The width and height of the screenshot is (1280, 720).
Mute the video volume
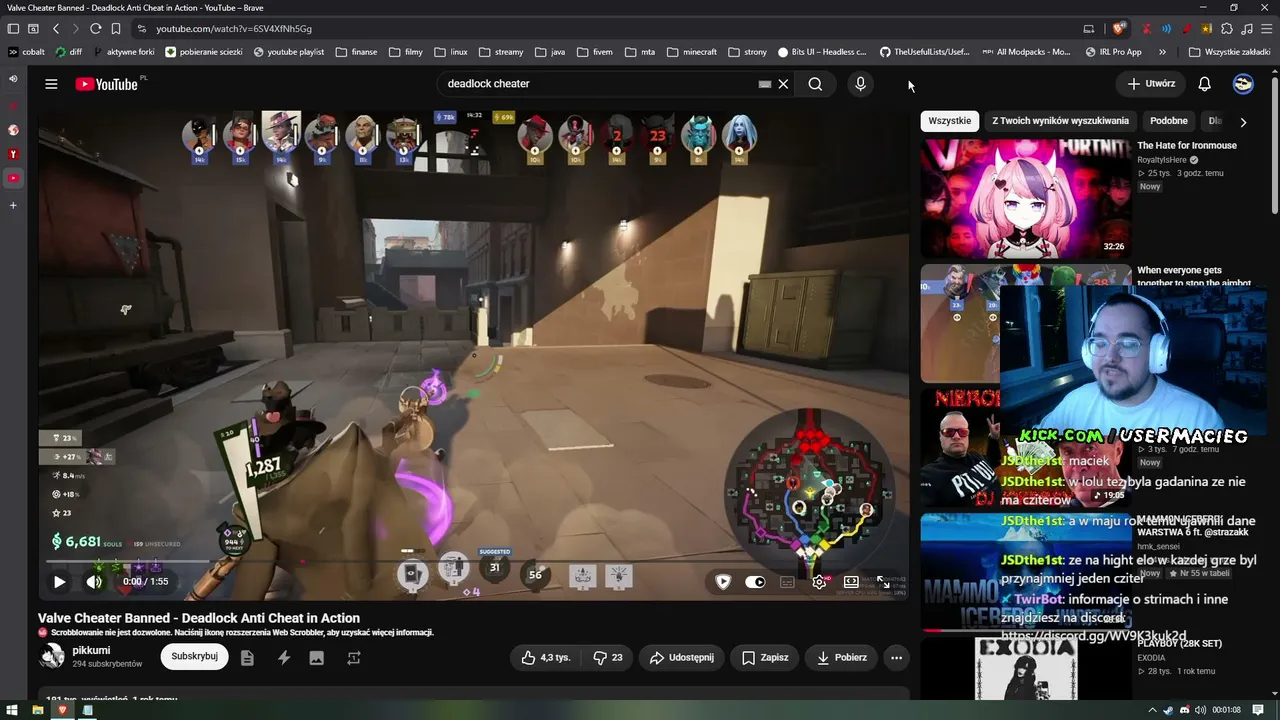(94, 581)
